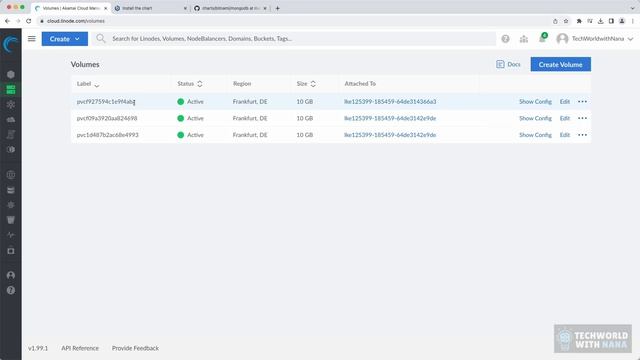The width and height of the screenshot is (640, 360).
Task: Show Config for pvcf09a3920aa824698
Action: [535, 118]
